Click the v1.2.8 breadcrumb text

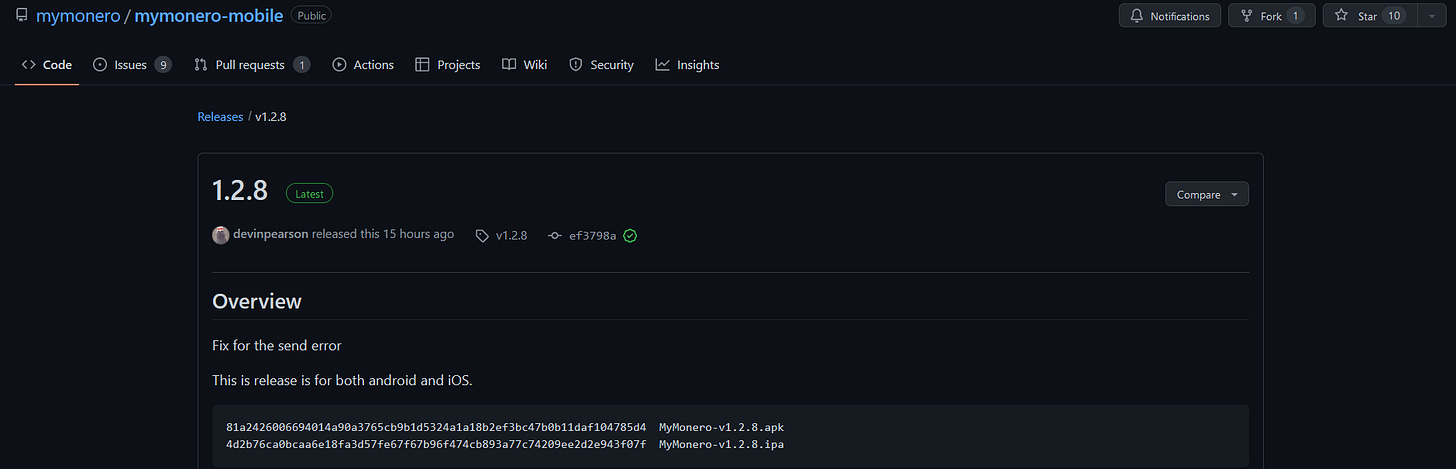[x=271, y=117]
